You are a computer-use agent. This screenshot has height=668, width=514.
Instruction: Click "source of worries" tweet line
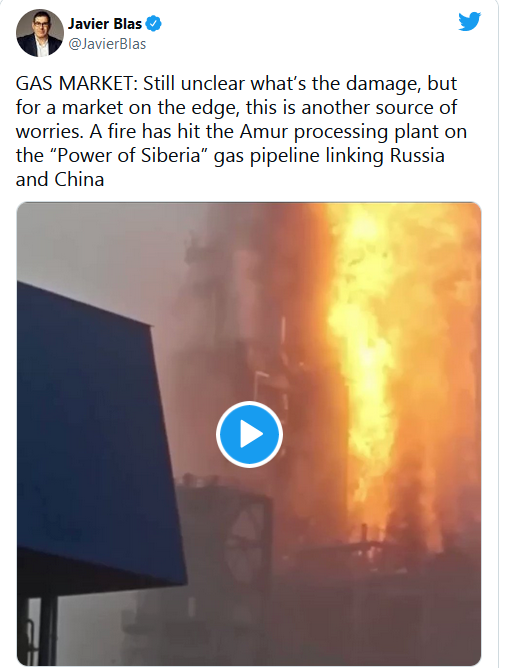[x=236, y=119]
